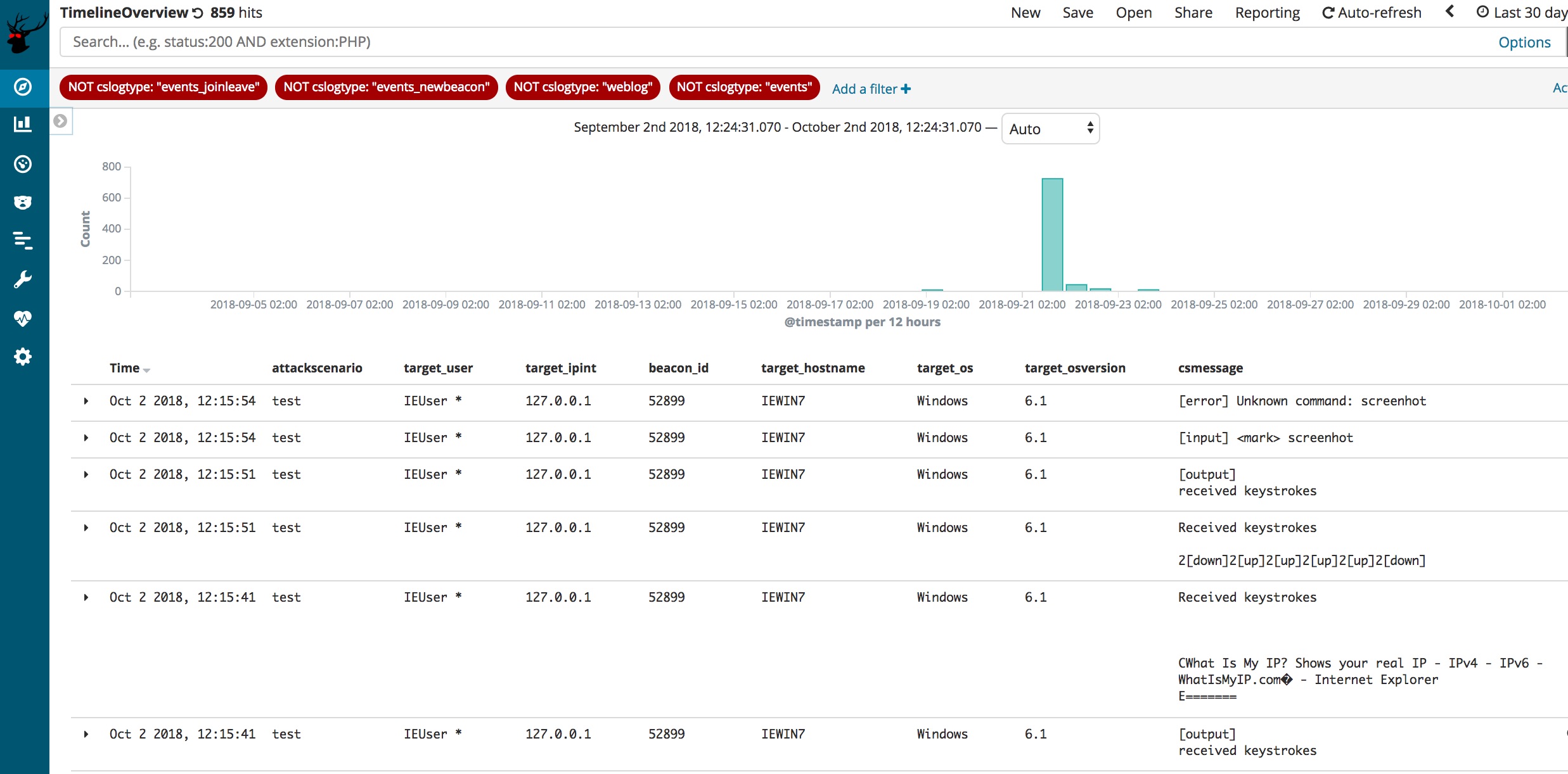Open the Monitoring heartbeat icon
This screenshot has width=1568, height=774.
click(x=23, y=318)
